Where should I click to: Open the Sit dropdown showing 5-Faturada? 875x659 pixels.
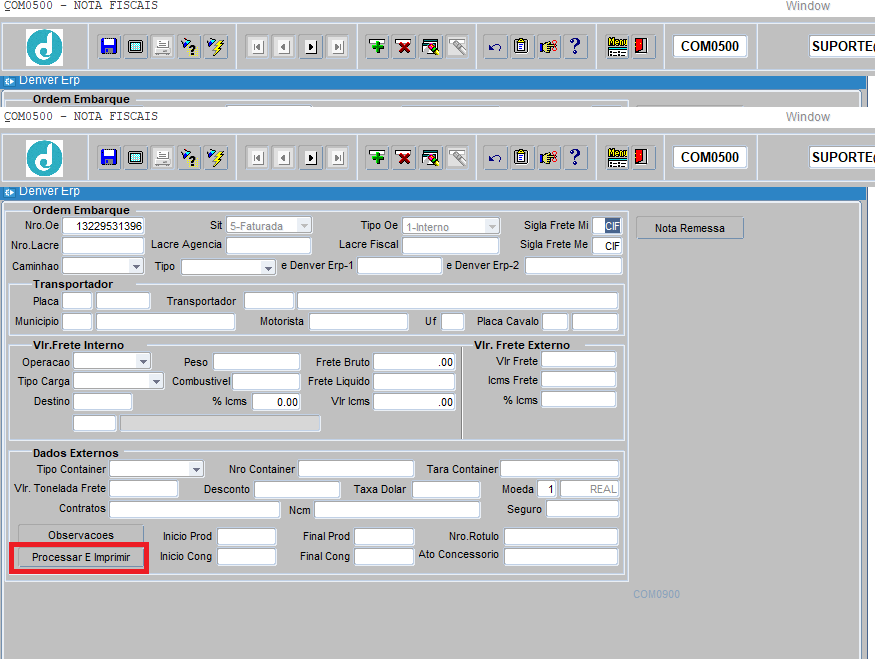[304, 226]
